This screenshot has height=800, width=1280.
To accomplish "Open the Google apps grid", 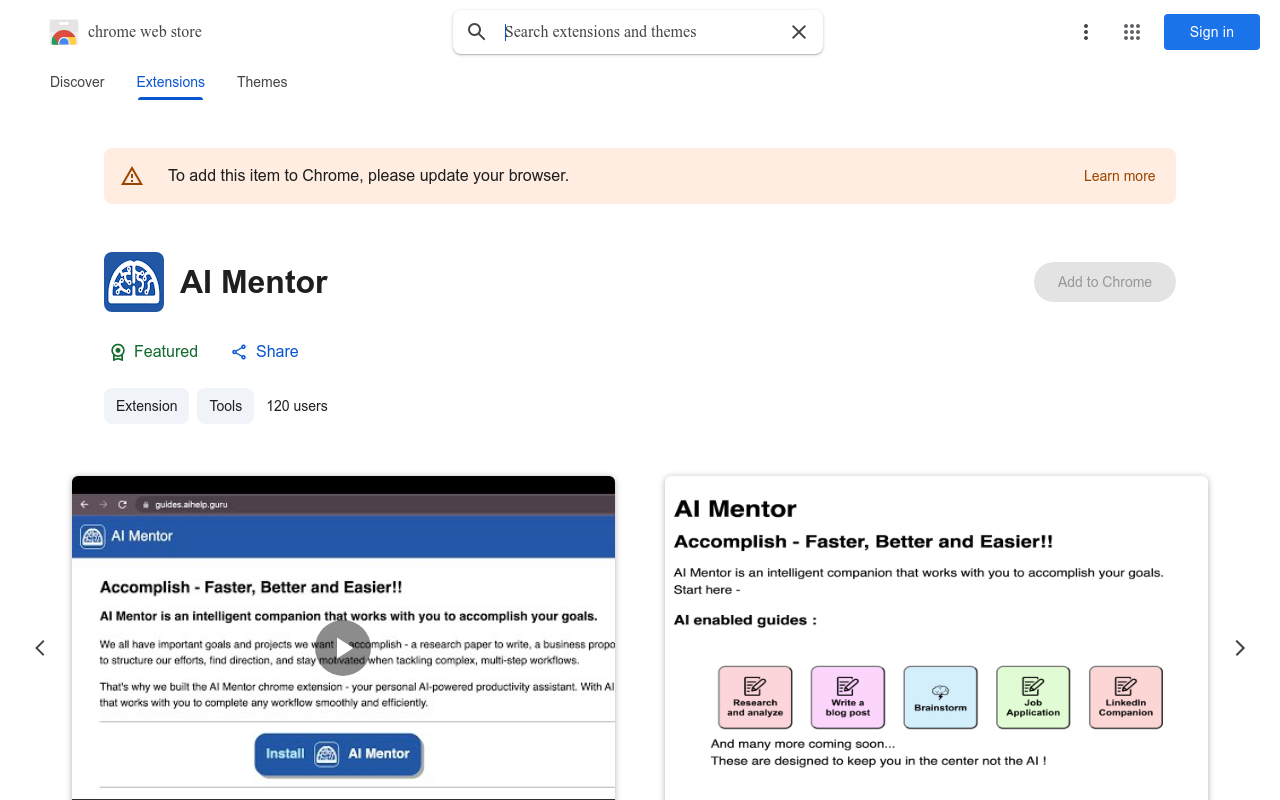I will pyautogui.click(x=1132, y=32).
